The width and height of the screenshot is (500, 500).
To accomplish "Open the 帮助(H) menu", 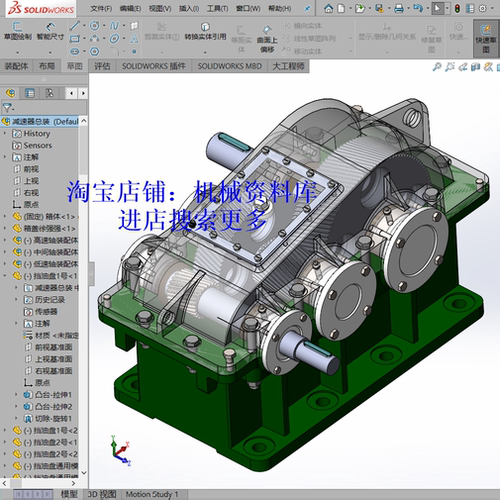I will (x=280, y=8).
